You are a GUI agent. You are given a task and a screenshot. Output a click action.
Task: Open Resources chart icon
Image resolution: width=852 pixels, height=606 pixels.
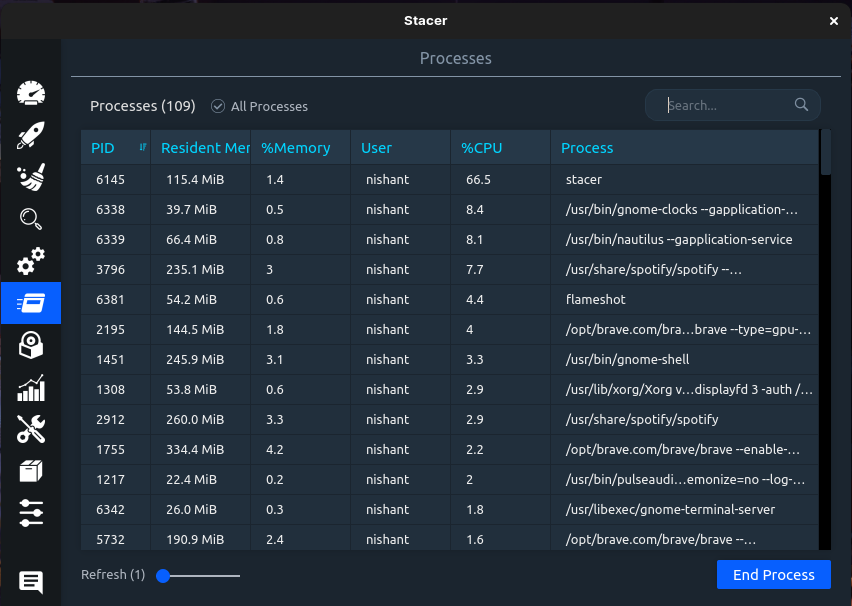(31, 388)
